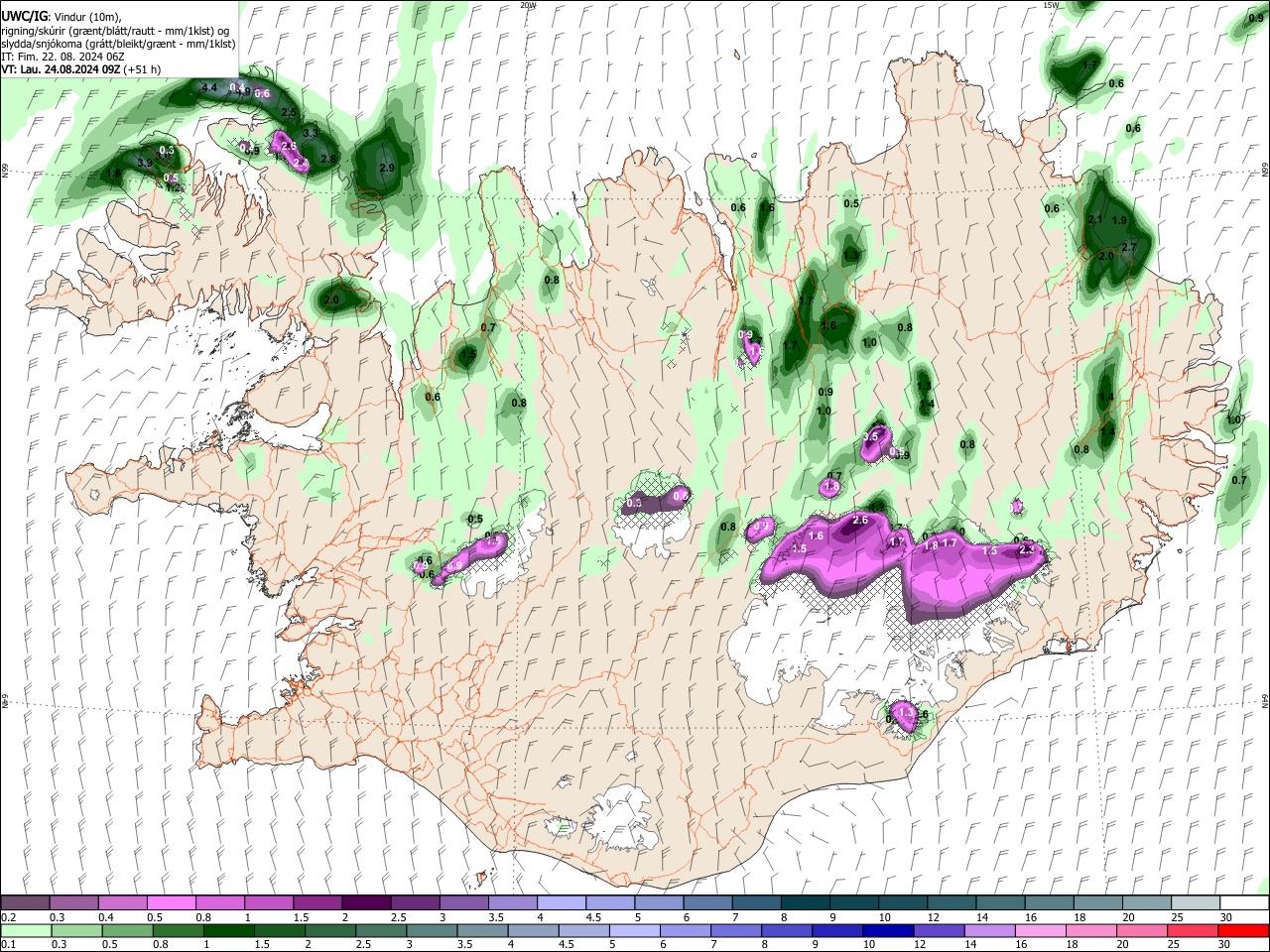Click the red swatch ending the rain scale
Screen dimensions: 1270x952
click(x=1243, y=930)
